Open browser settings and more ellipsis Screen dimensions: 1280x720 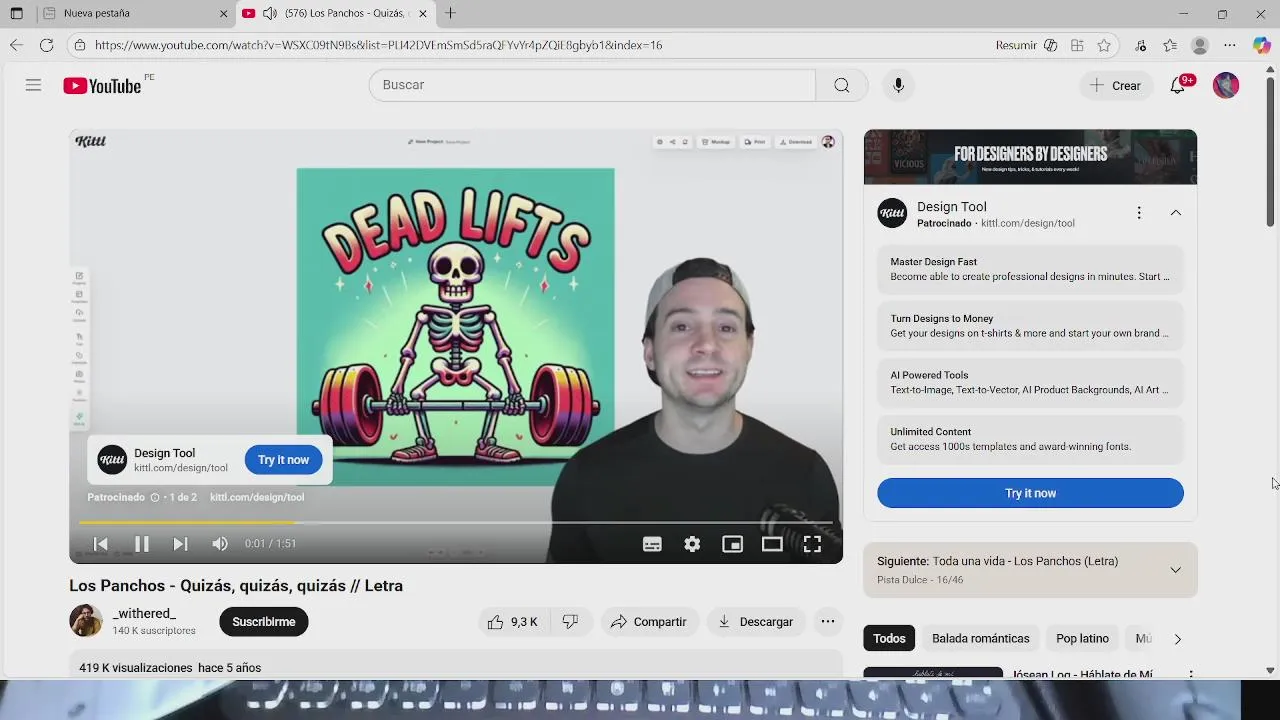tap(1230, 45)
